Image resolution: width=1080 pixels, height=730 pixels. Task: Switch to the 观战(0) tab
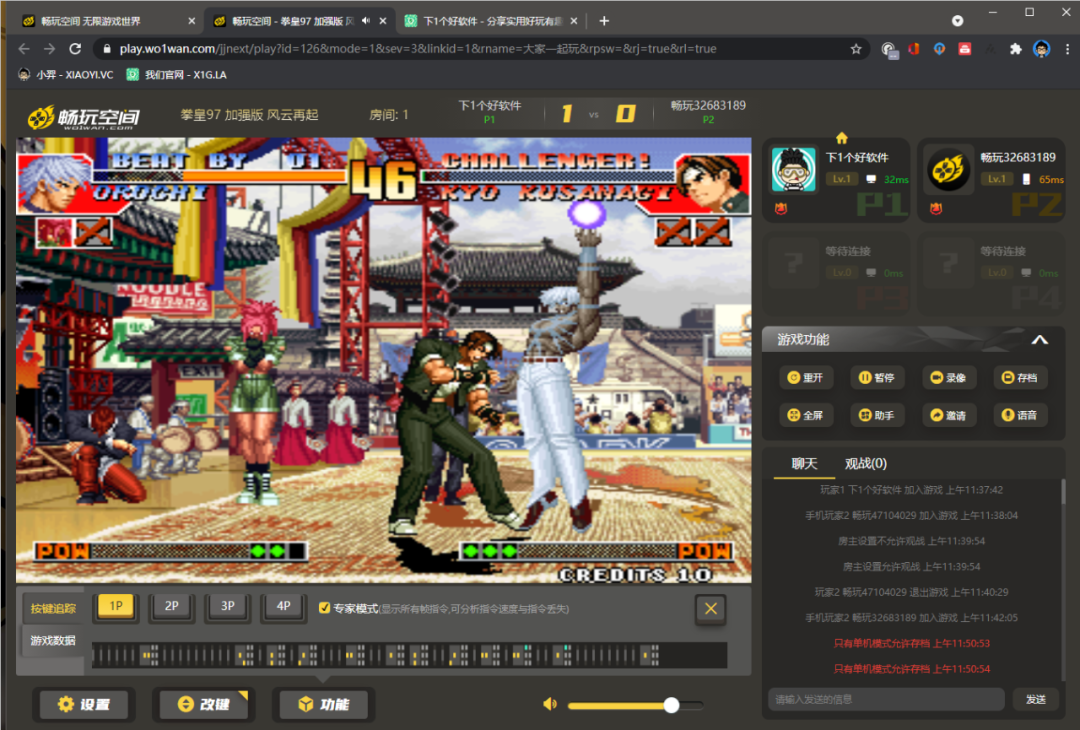point(865,463)
